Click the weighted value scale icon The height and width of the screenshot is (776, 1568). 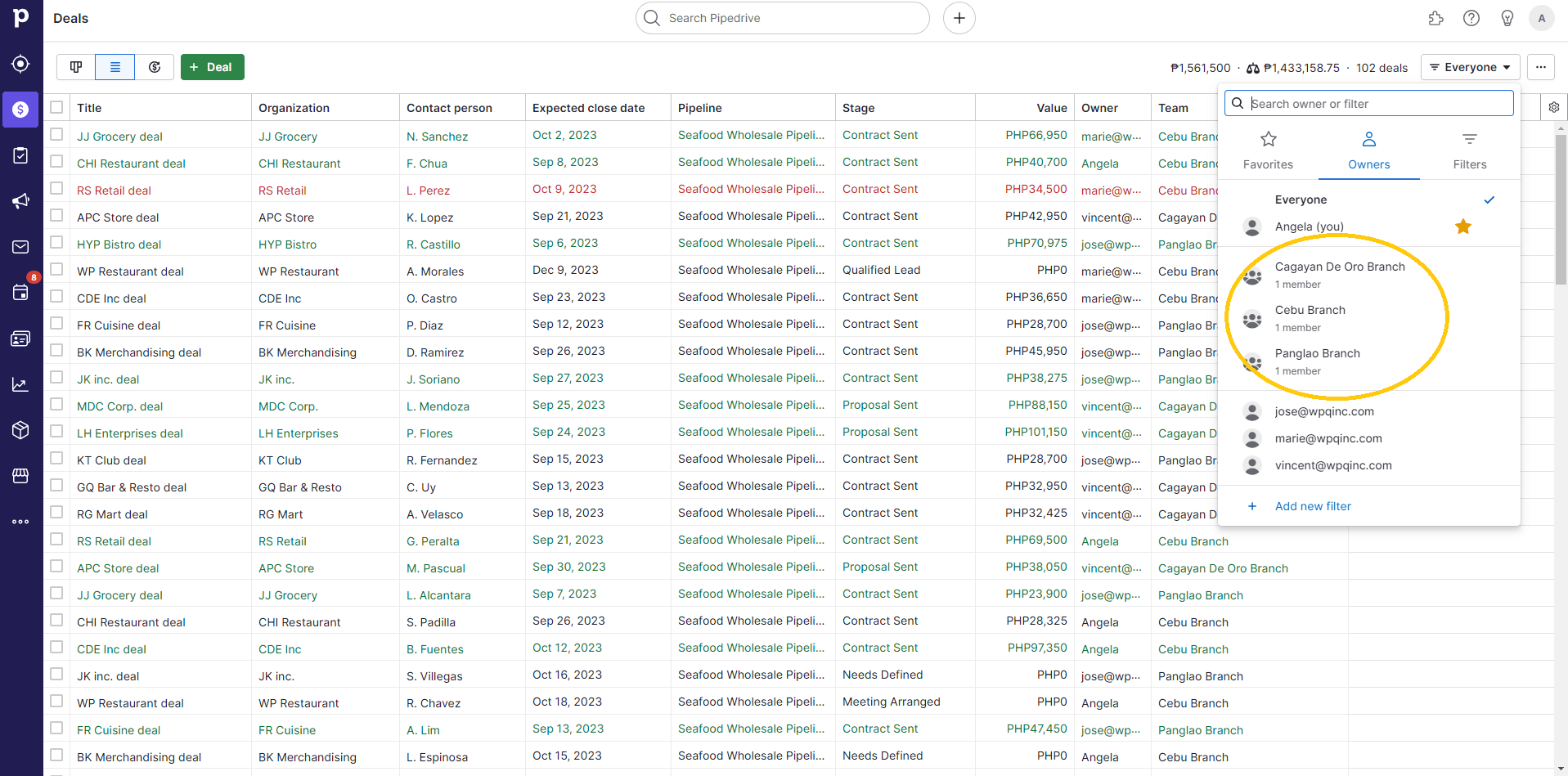tap(1253, 68)
